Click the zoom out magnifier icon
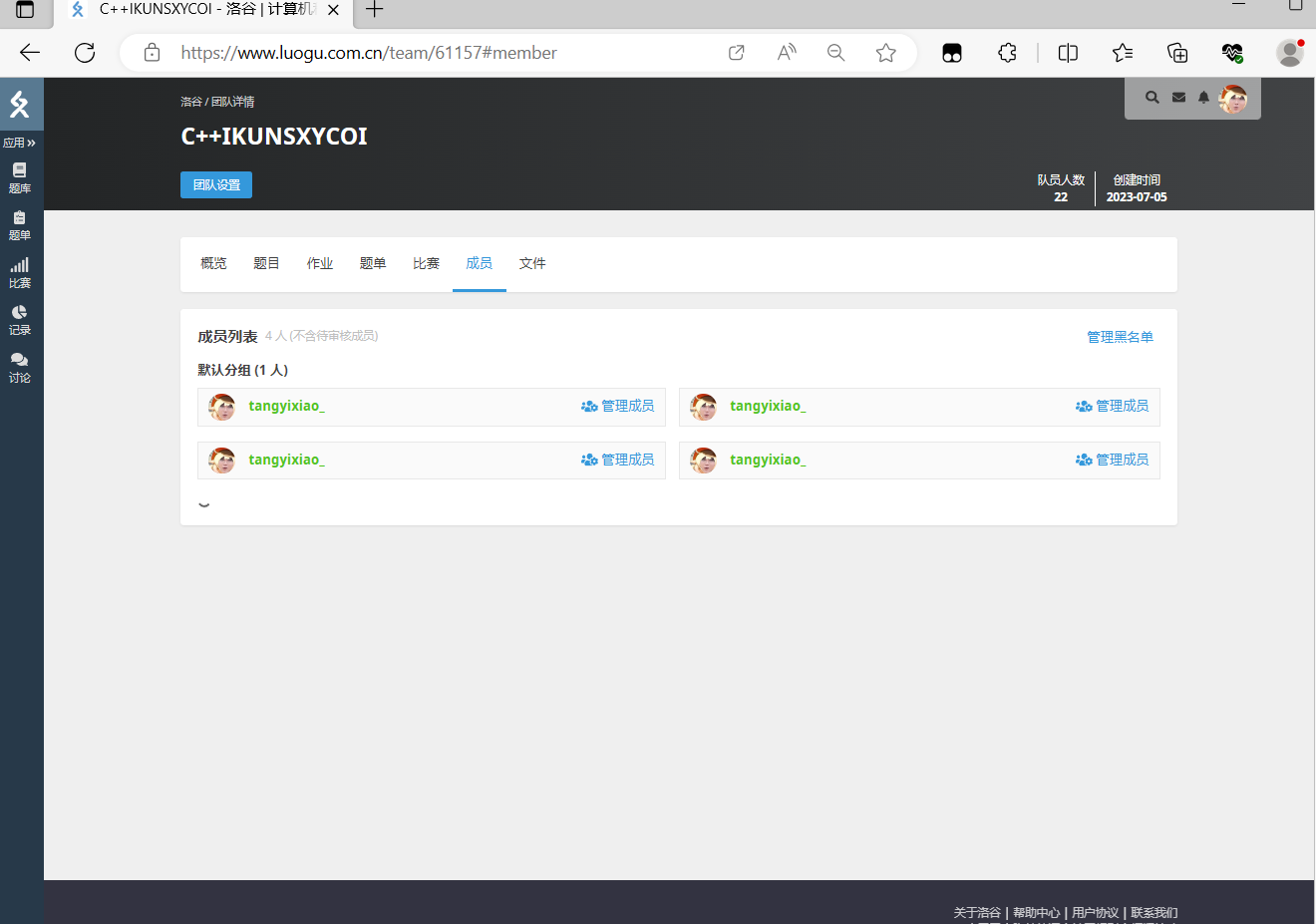The height and width of the screenshot is (924, 1316). tap(835, 53)
